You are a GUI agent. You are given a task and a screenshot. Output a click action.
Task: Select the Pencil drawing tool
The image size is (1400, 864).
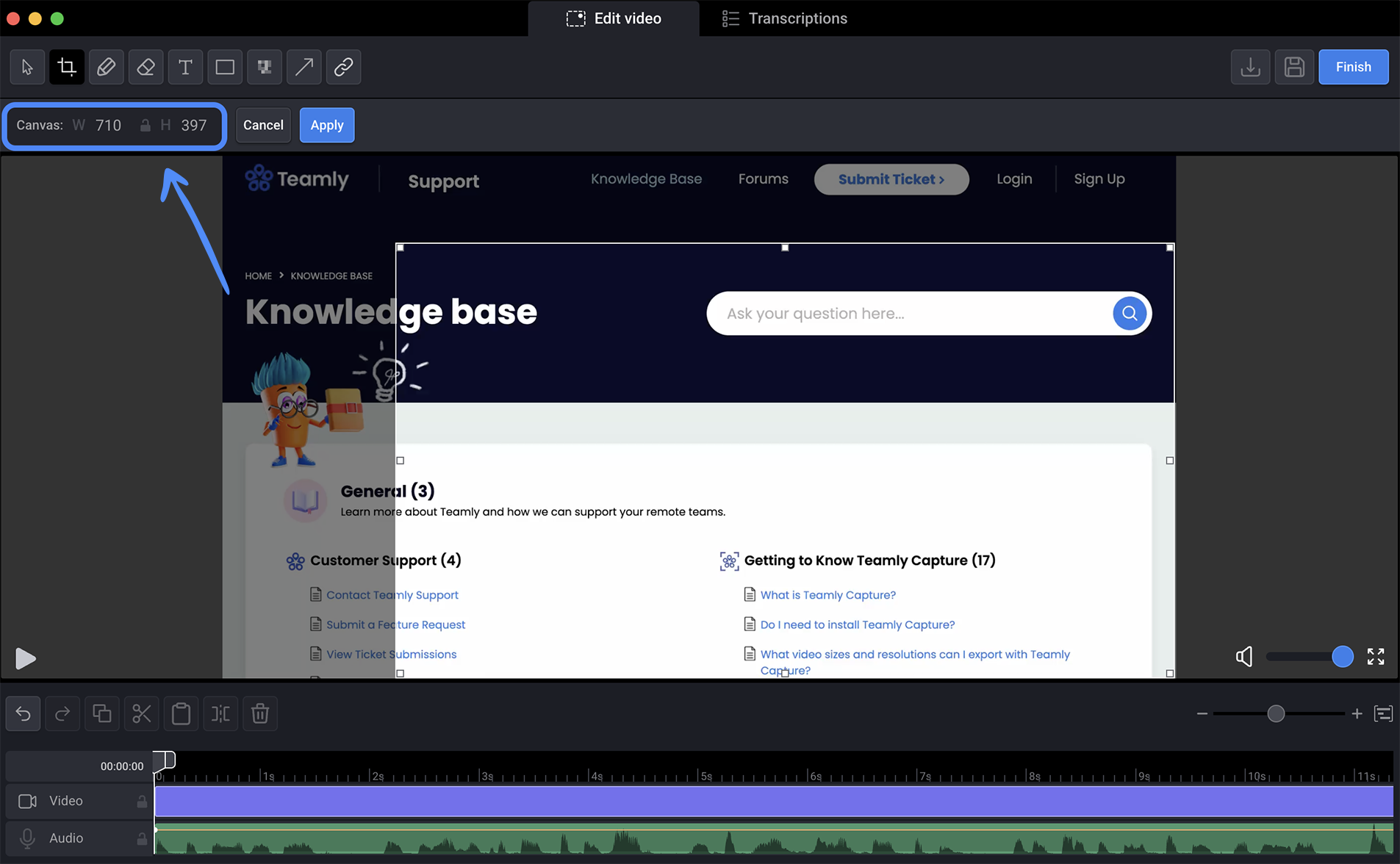click(x=107, y=67)
